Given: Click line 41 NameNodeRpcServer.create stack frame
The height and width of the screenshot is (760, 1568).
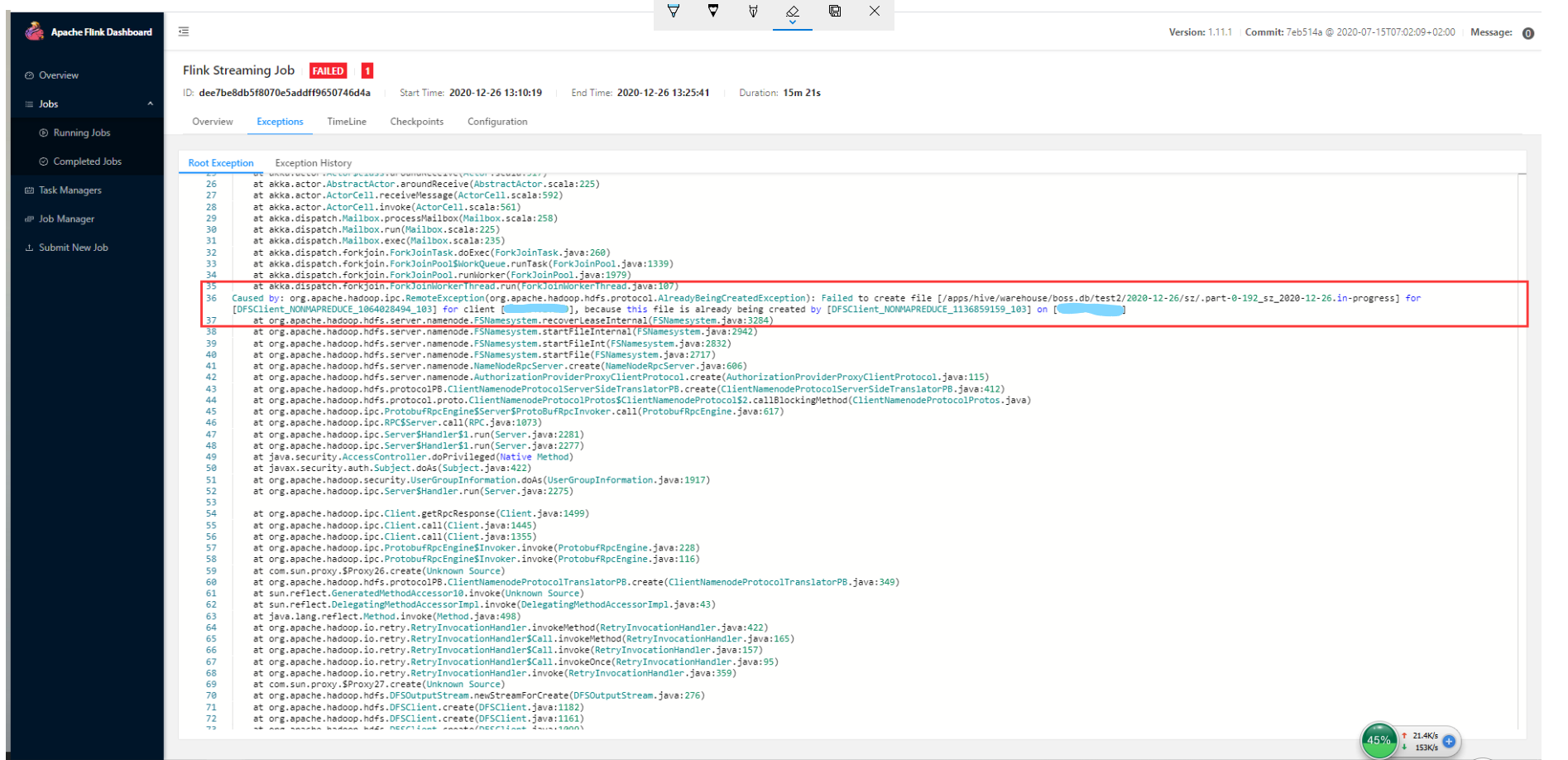Looking at the screenshot, I should (500, 366).
